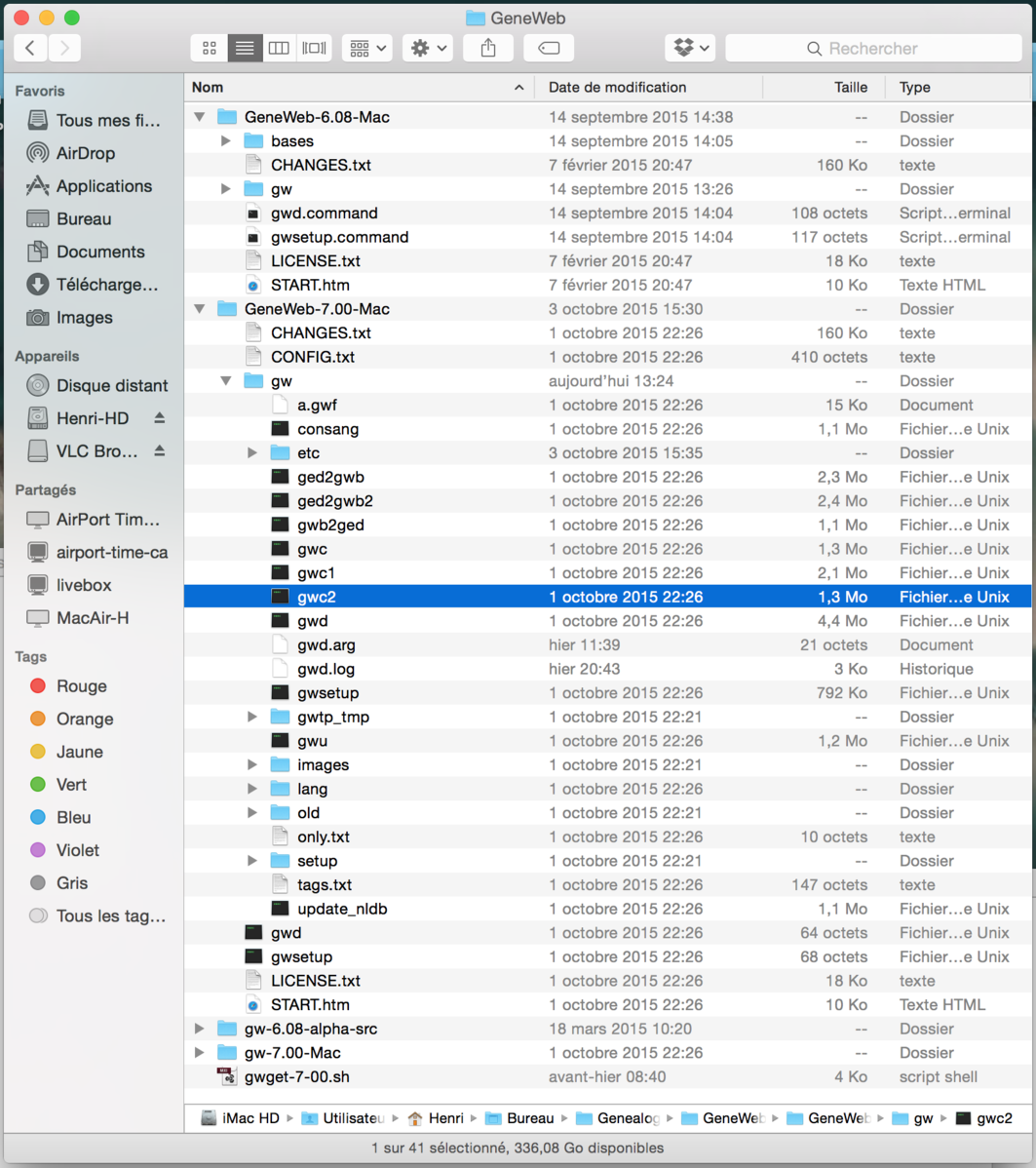Viewport: 1036px width, 1168px height.
Task: Open Documents in the sidebar
Action: (86, 252)
